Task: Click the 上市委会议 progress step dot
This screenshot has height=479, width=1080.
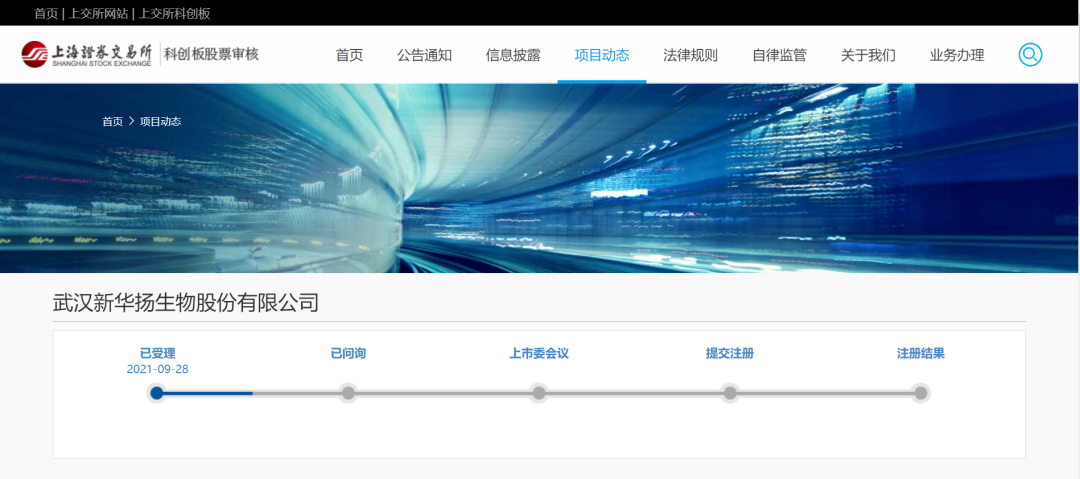Action: (x=539, y=393)
